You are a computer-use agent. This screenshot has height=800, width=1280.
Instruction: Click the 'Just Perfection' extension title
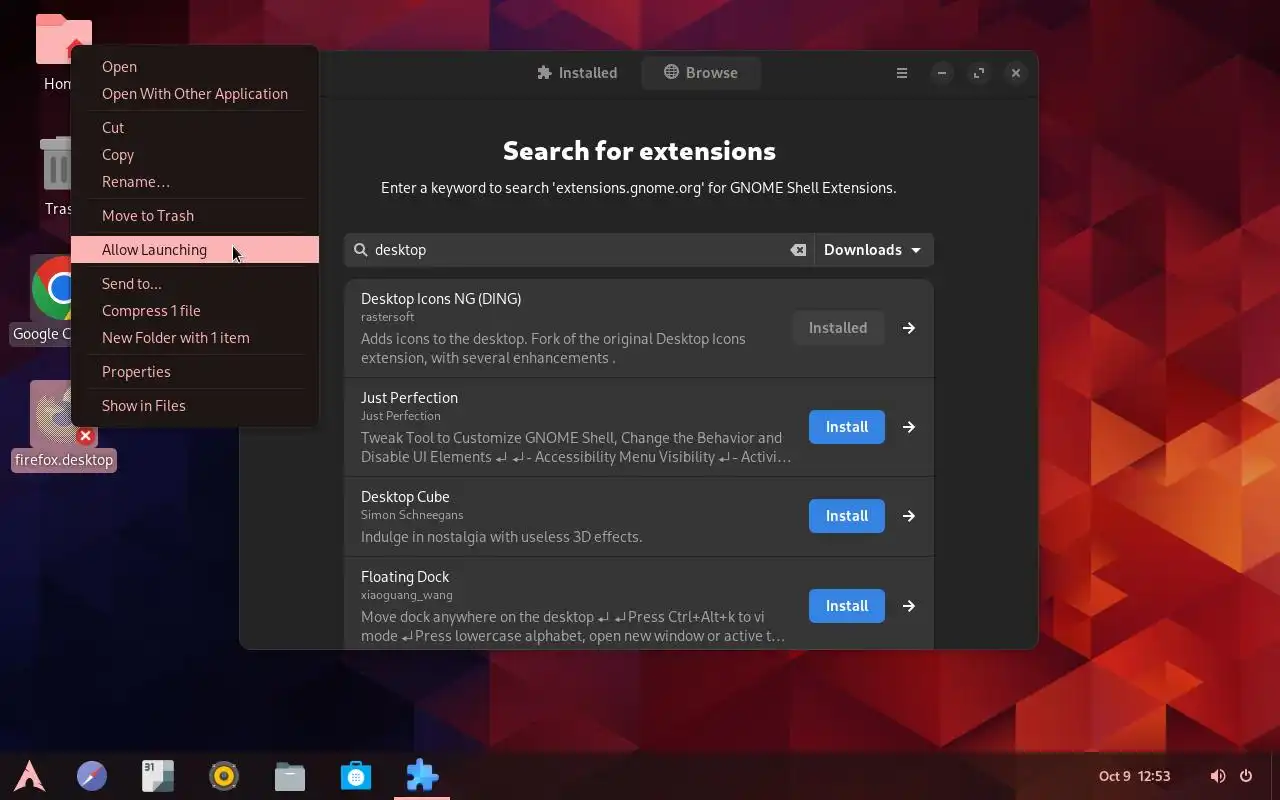409,398
